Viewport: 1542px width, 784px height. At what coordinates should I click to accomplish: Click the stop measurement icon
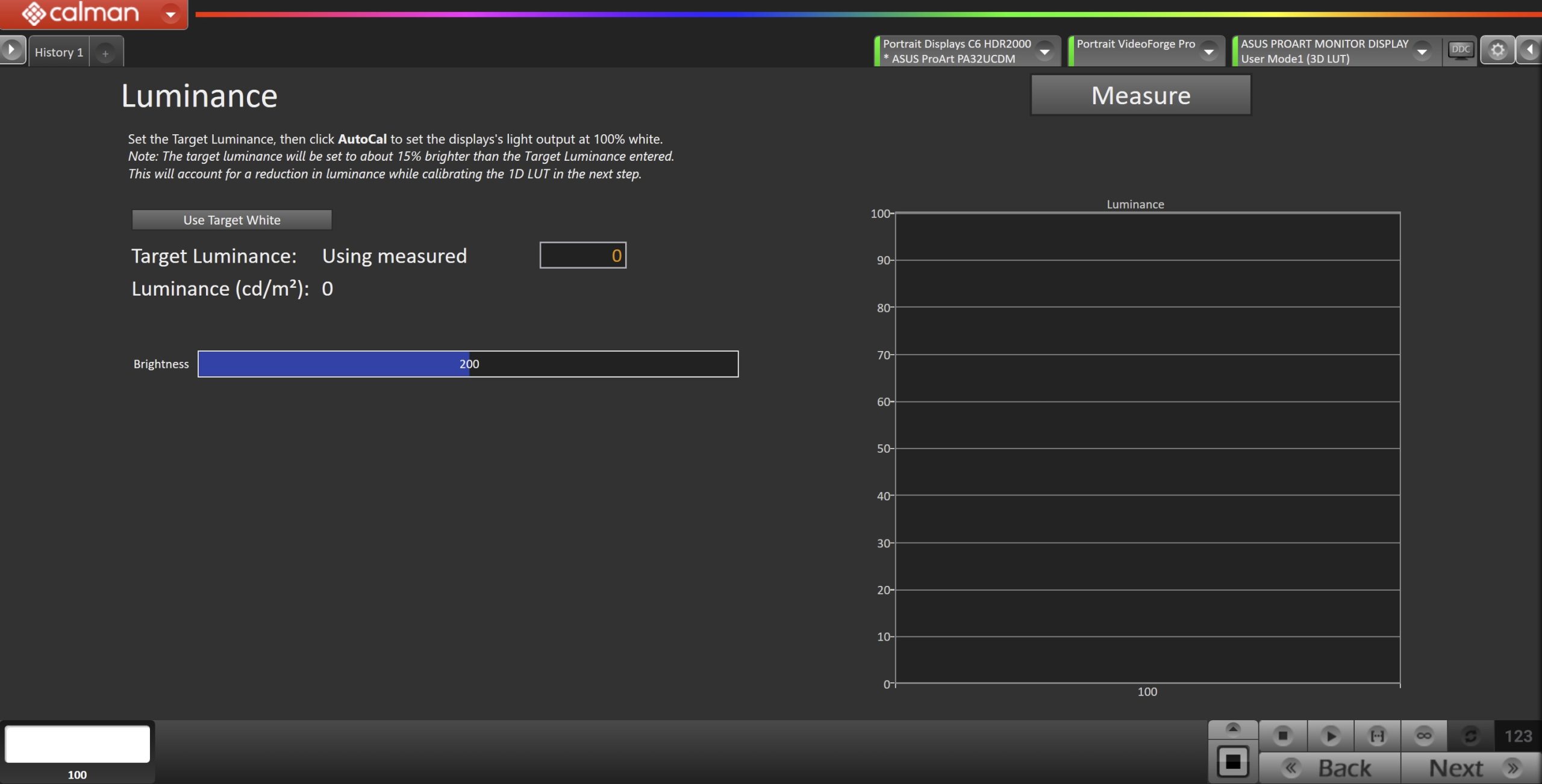coord(1282,735)
